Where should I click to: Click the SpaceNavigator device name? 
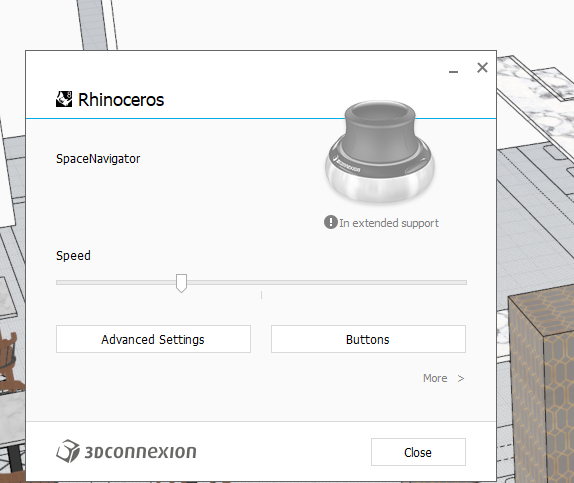[x=98, y=159]
